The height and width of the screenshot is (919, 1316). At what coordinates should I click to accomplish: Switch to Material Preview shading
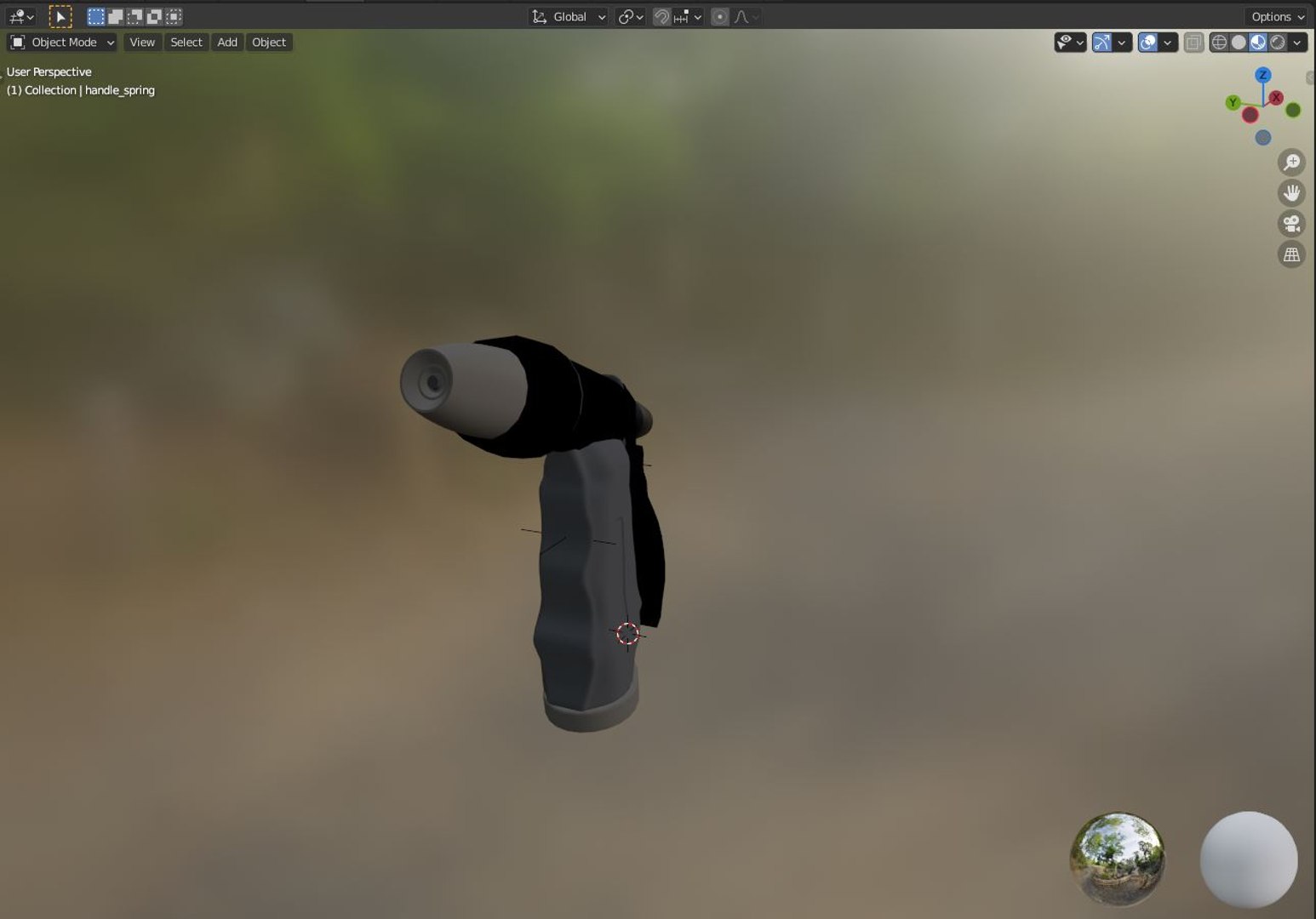point(1258,42)
